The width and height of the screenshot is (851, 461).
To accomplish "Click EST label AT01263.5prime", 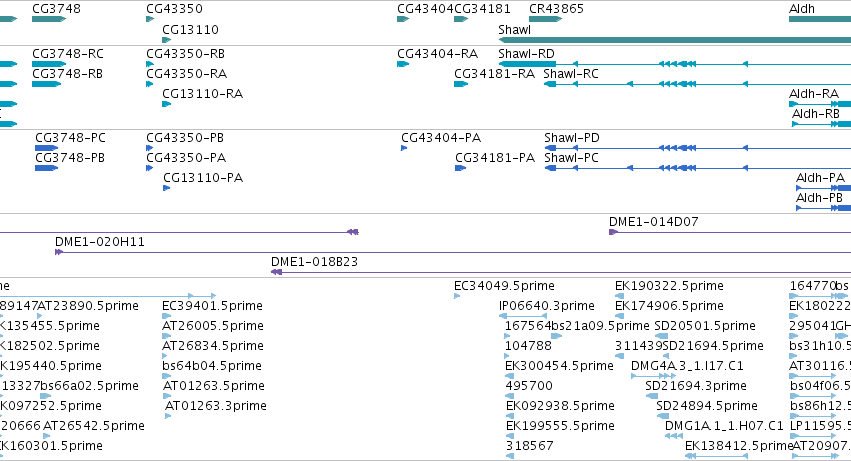I will (214, 387).
